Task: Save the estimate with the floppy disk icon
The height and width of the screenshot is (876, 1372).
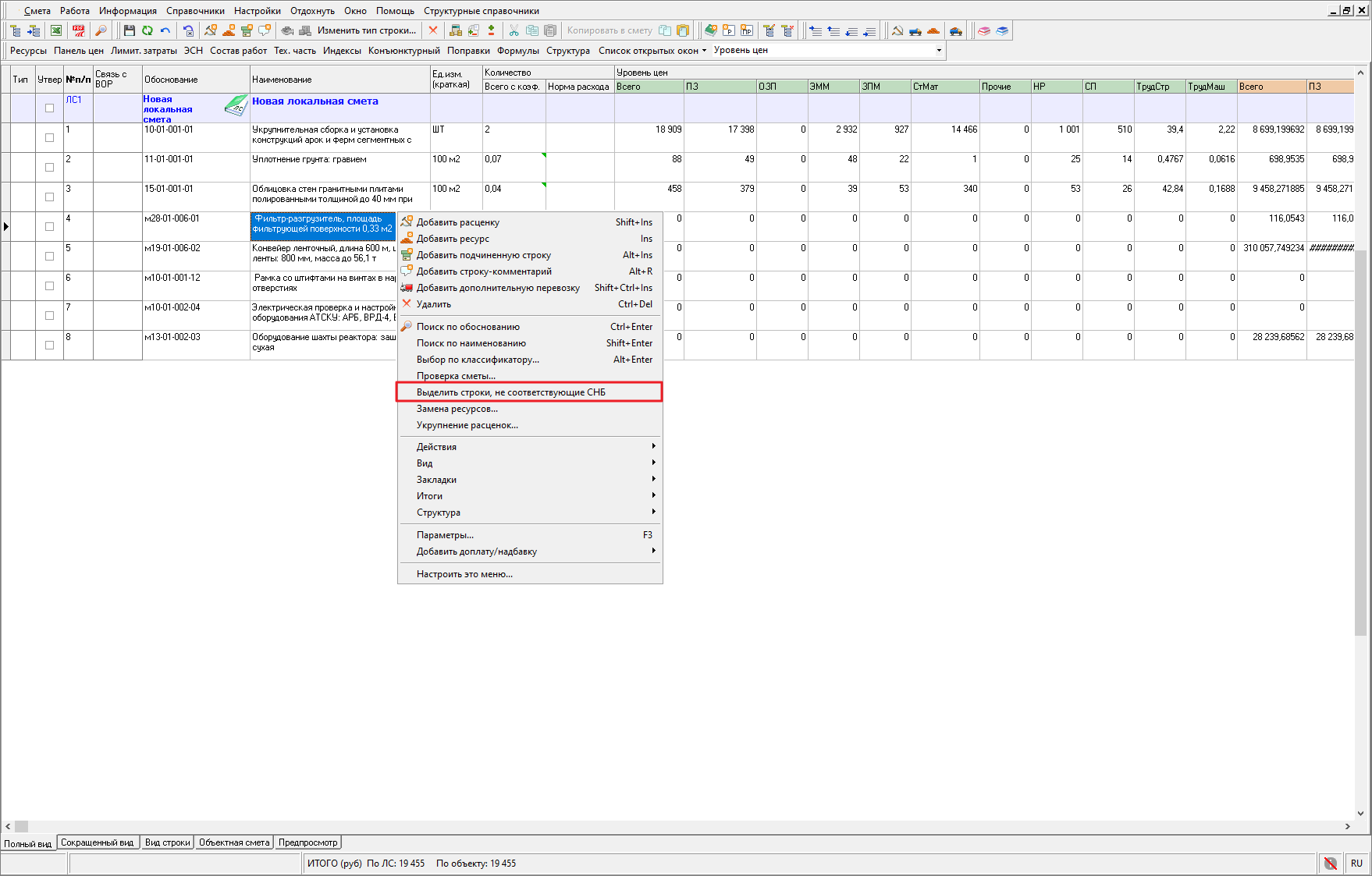Action: pyautogui.click(x=130, y=30)
